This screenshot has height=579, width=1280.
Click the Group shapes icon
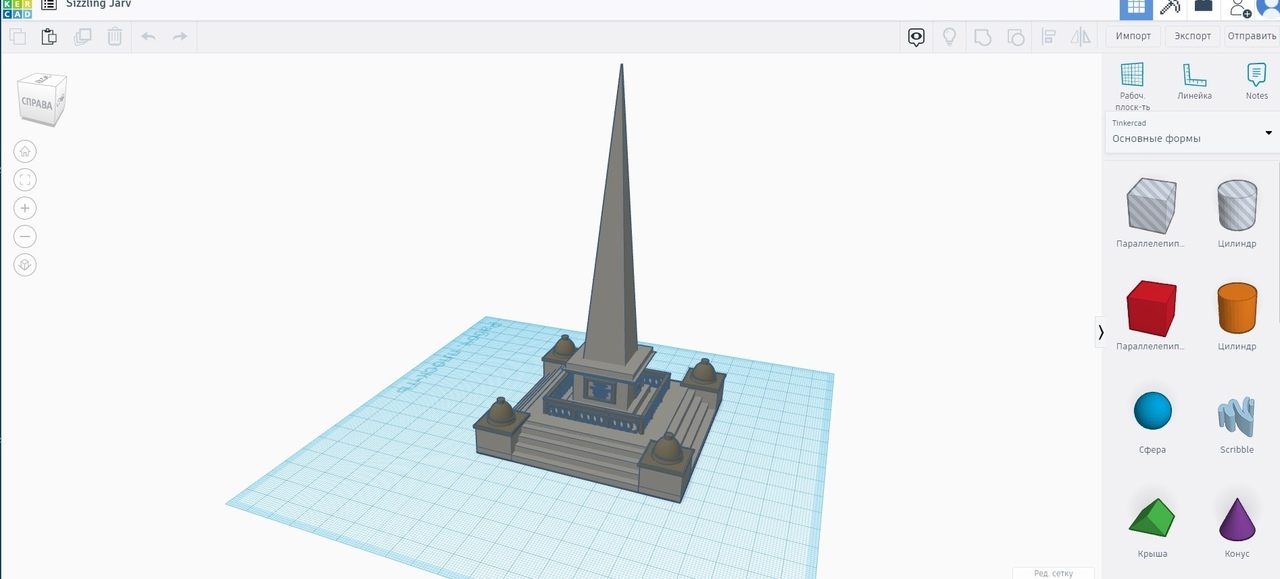click(982, 37)
